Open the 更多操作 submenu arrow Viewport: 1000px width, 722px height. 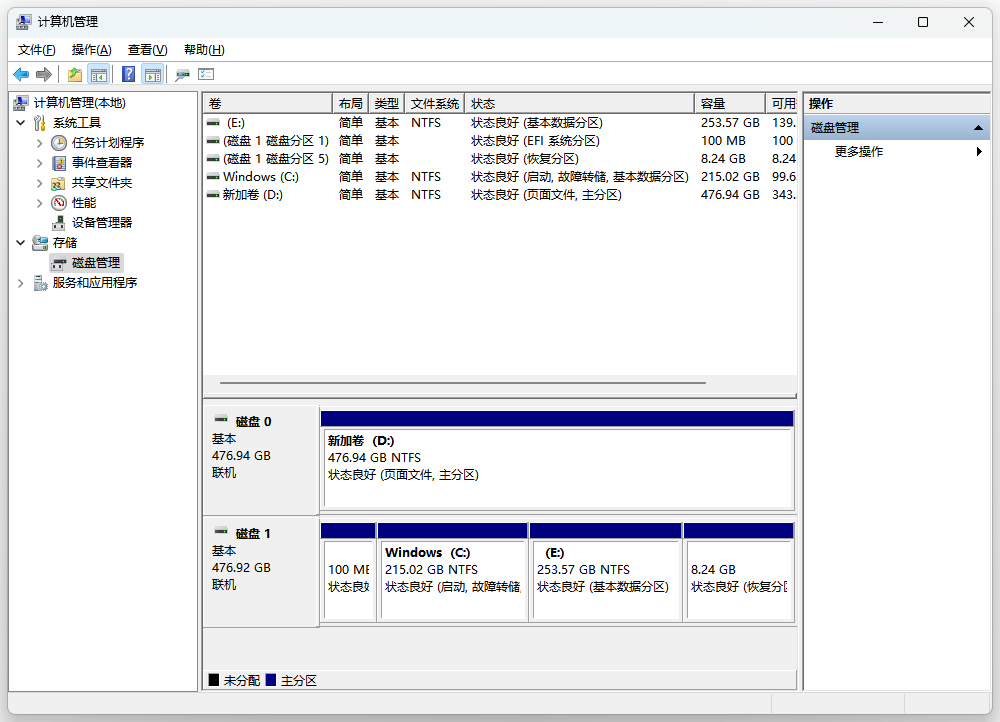(979, 152)
